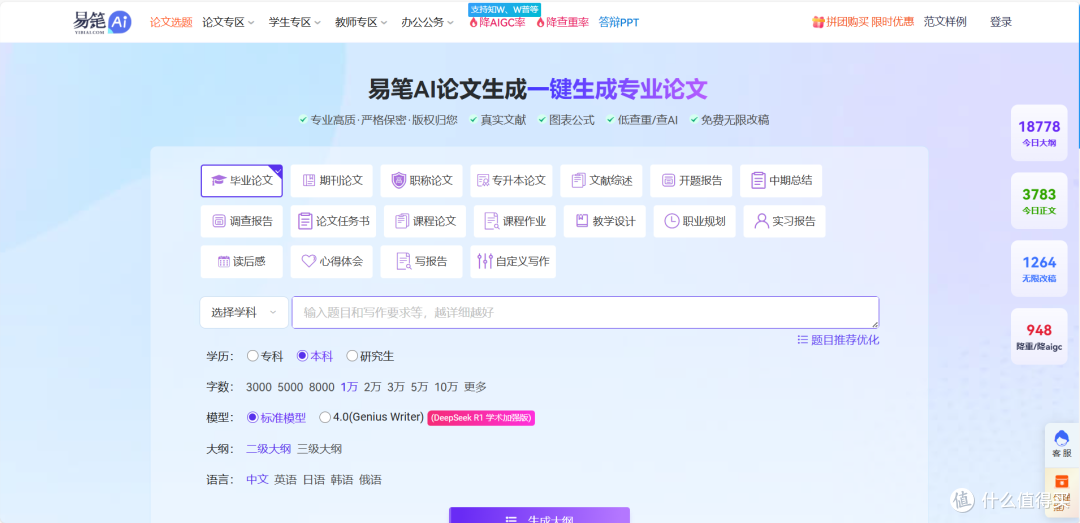Image resolution: width=1080 pixels, height=523 pixels.
Task: Select 标准模型 radio button
Action: click(252, 418)
